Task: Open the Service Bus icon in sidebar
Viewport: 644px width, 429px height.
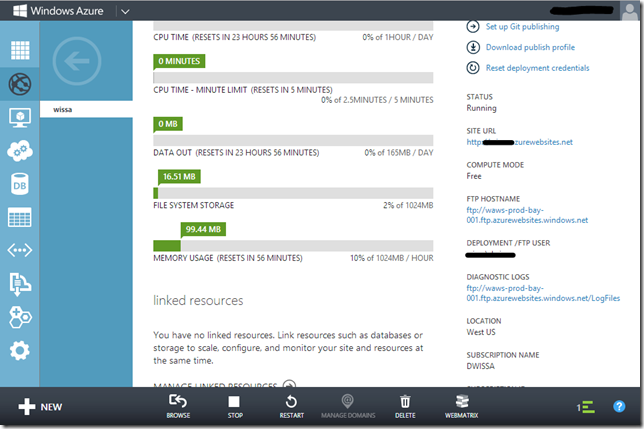Action: point(20,284)
